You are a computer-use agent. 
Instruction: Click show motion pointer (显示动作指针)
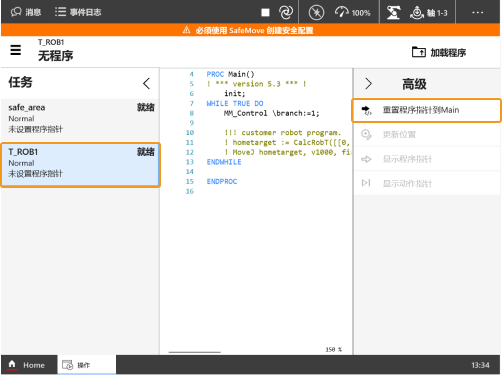pos(426,183)
